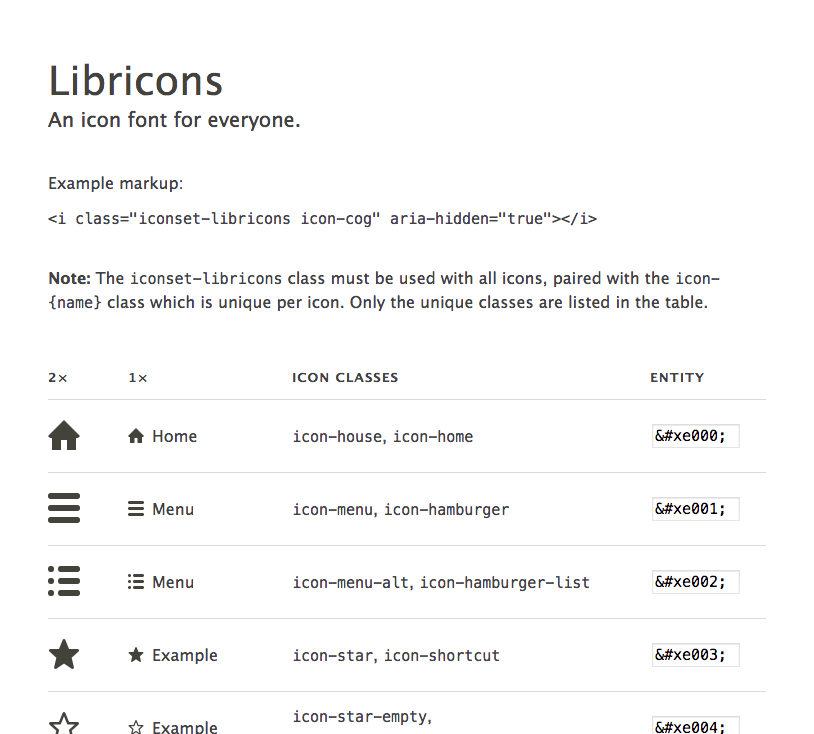
Task: Click the ICON CLASSES column header
Action: tap(345, 378)
